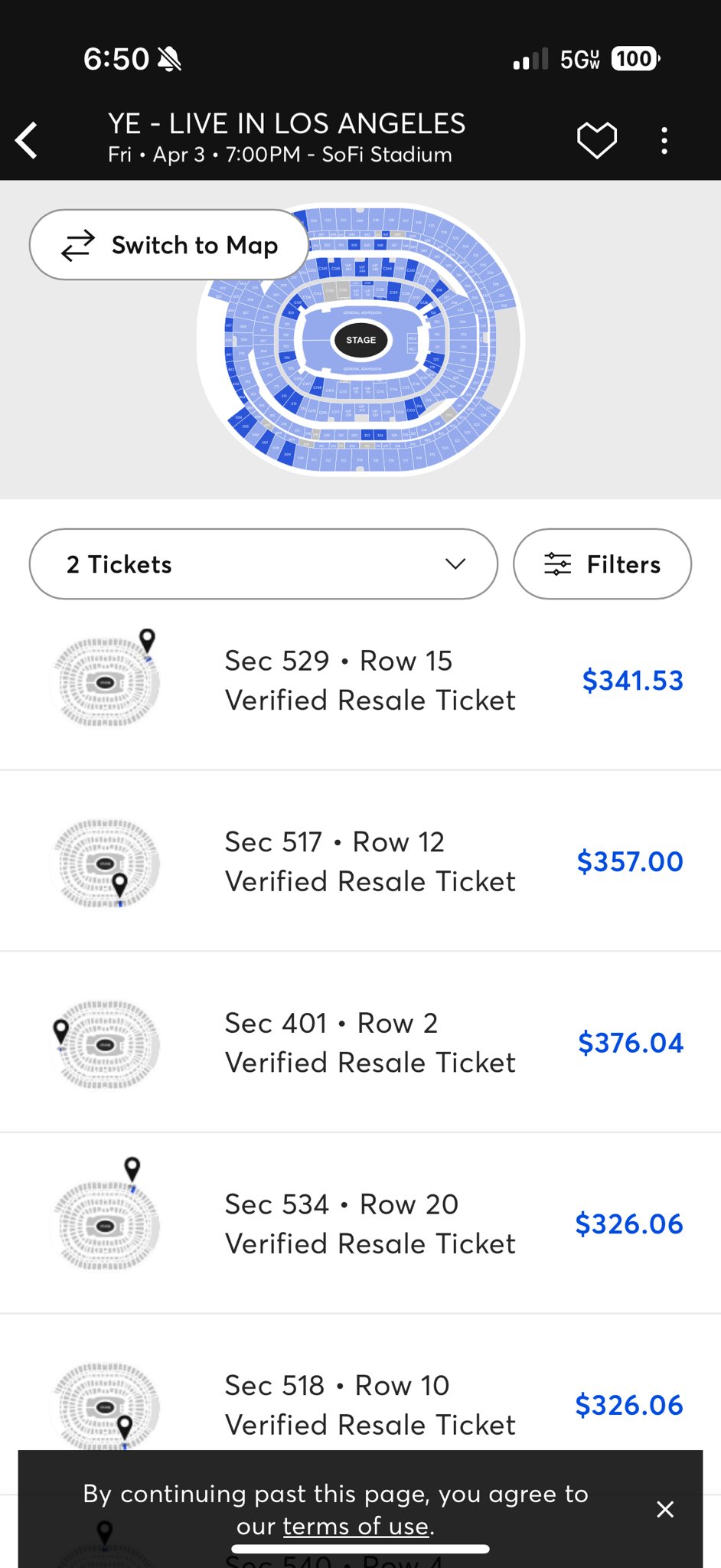721x1568 pixels.
Task: Tap Switch to Map button
Action: 169,245
